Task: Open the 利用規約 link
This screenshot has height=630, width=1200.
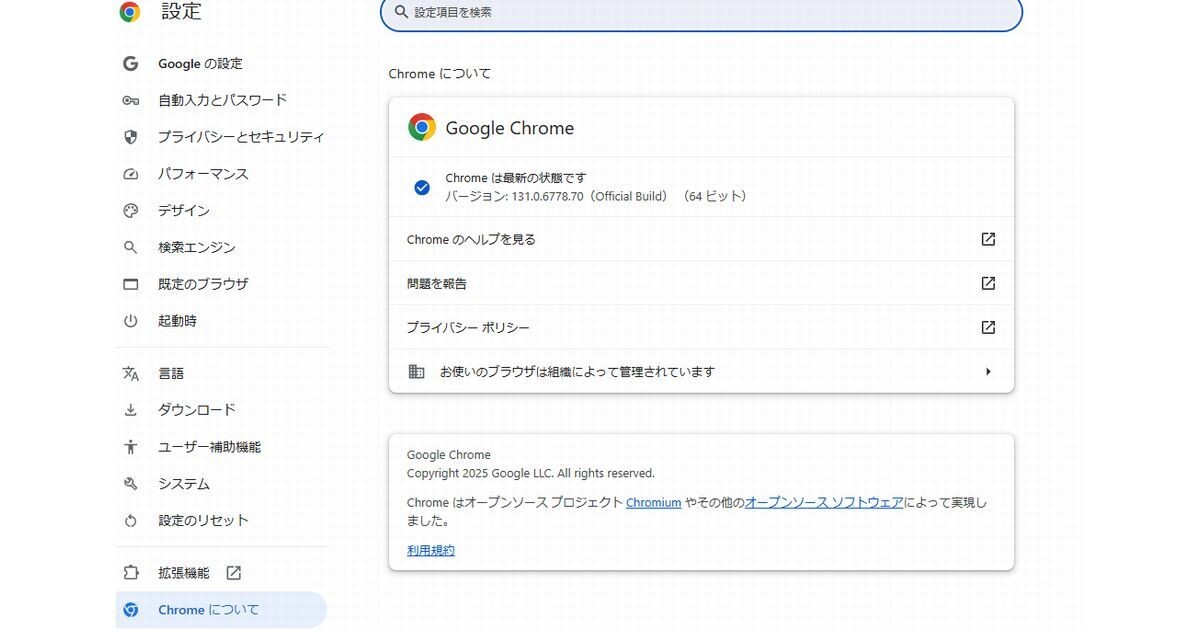Action: pos(431,550)
